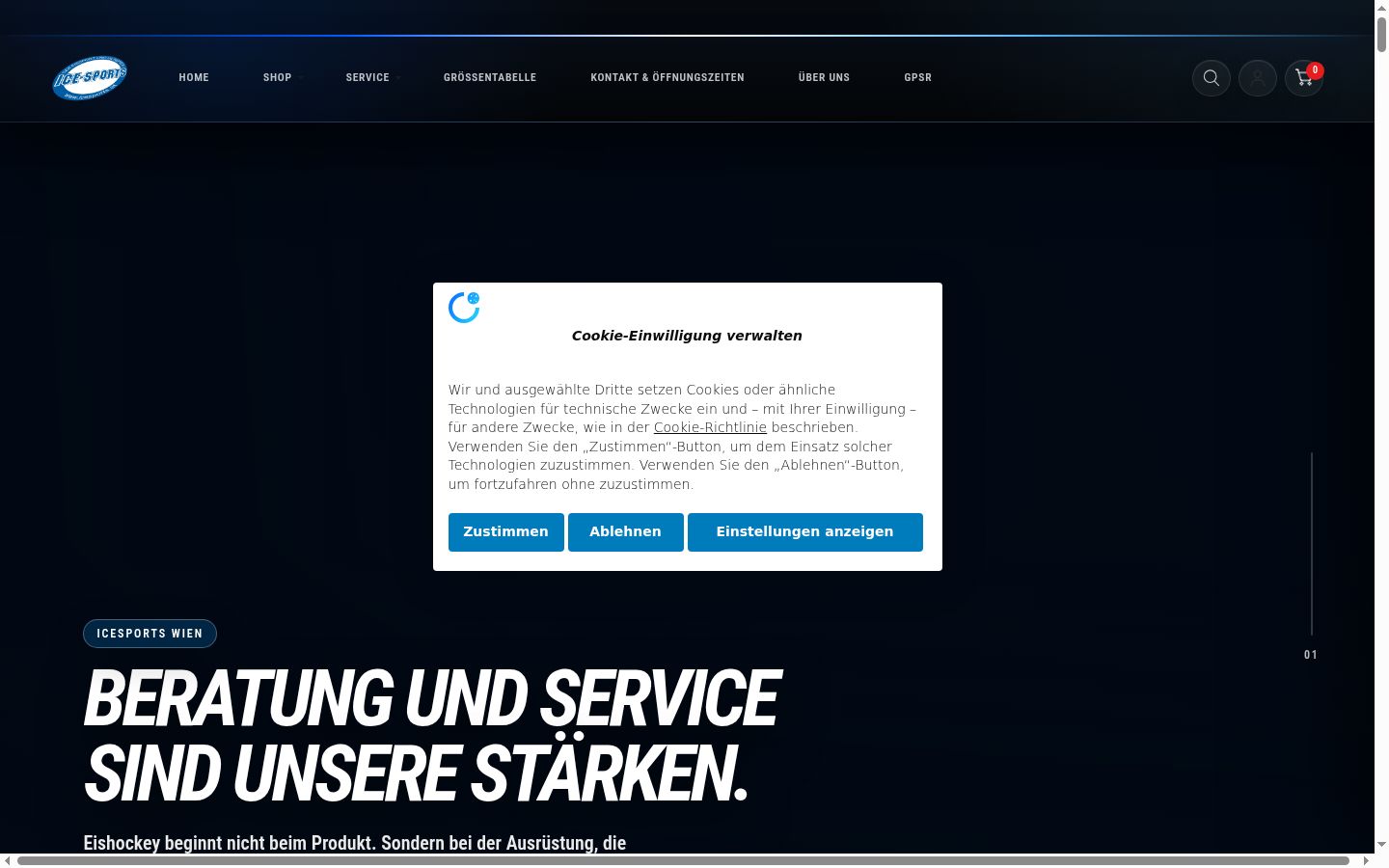Accept cookies with Zustimmen button
The height and width of the screenshot is (868, 1389).
(x=506, y=532)
